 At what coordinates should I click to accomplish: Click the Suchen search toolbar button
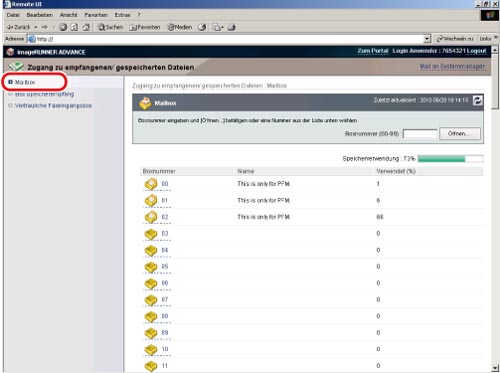pyautogui.click(x=110, y=27)
